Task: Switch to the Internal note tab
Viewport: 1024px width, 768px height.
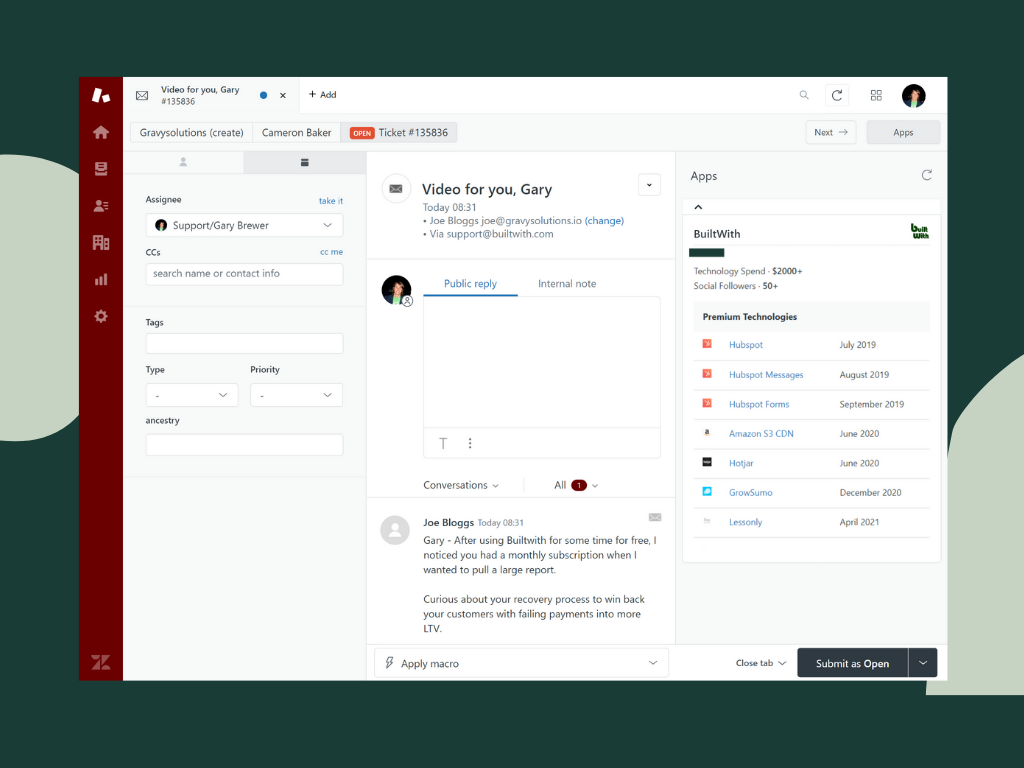Action: coord(566,284)
